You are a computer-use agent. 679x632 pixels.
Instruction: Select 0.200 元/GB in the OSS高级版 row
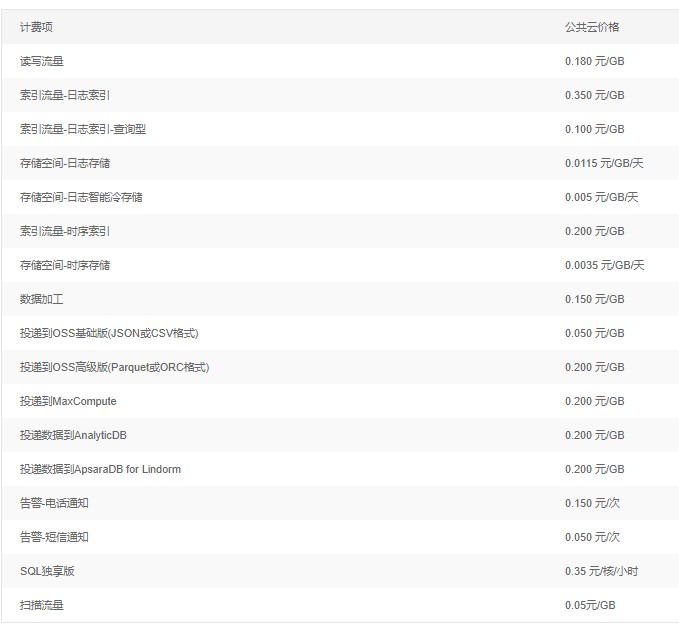[595, 367]
